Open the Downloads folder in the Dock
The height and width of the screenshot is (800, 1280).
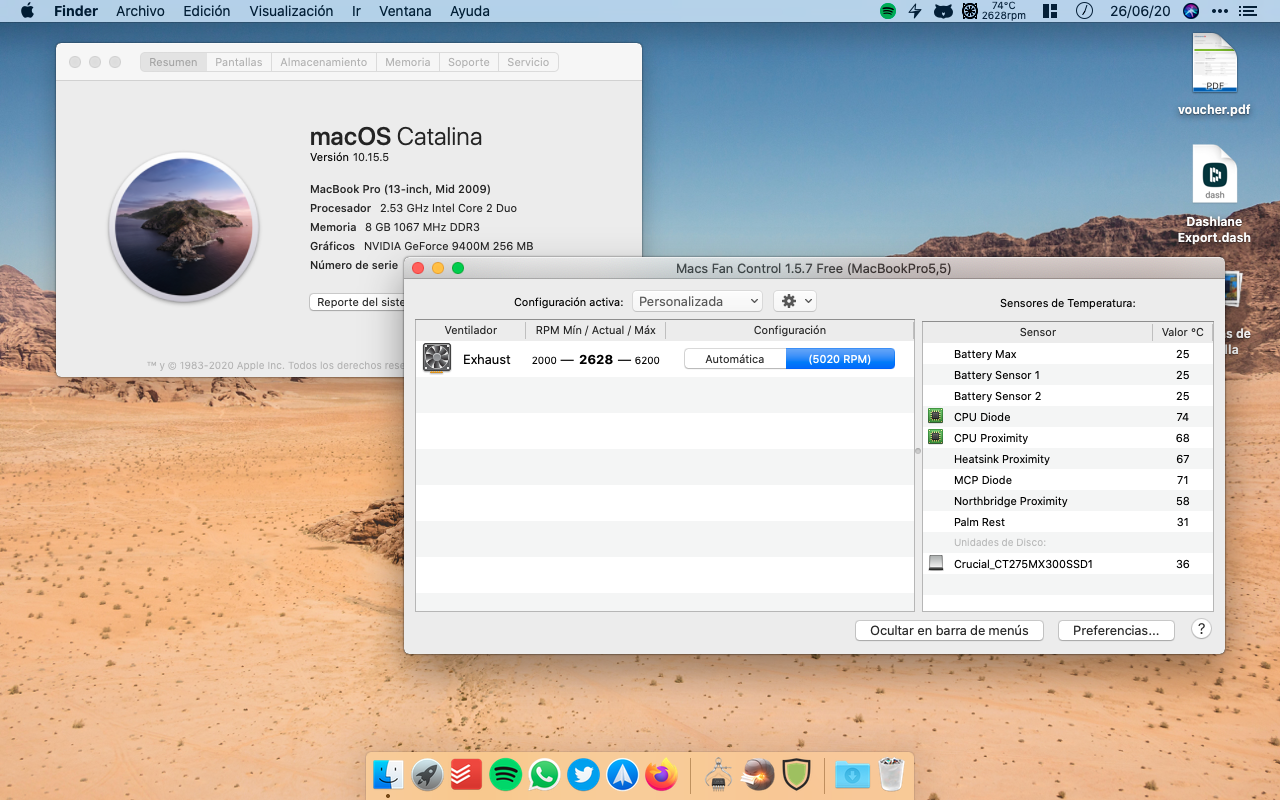tap(852, 774)
